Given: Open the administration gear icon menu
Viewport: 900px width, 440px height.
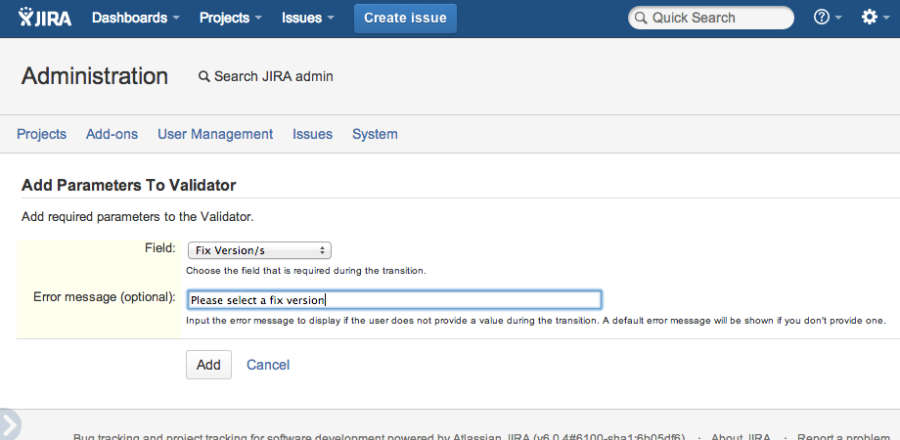Looking at the screenshot, I should click(x=875, y=18).
